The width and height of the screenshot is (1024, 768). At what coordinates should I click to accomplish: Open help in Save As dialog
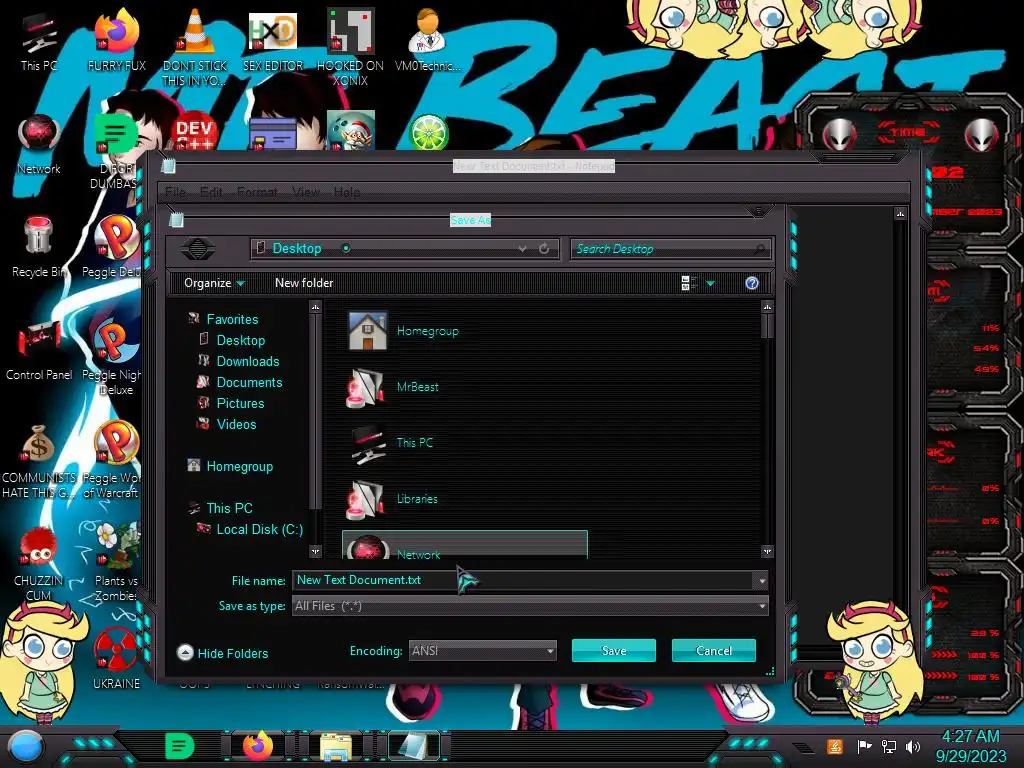pyautogui.click(x=752, y=283)
